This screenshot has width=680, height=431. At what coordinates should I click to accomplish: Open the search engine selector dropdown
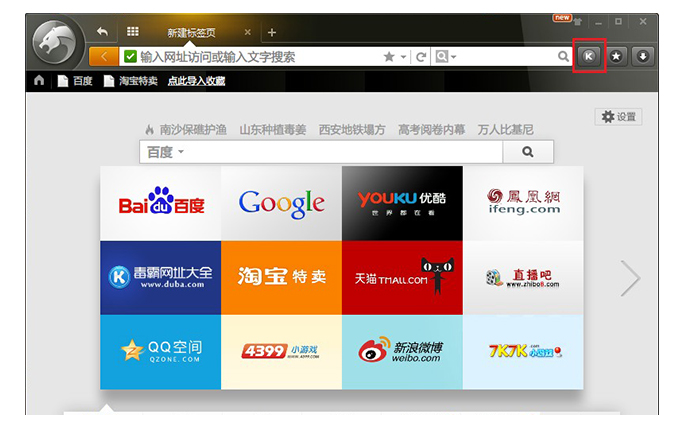coord(446,56)
